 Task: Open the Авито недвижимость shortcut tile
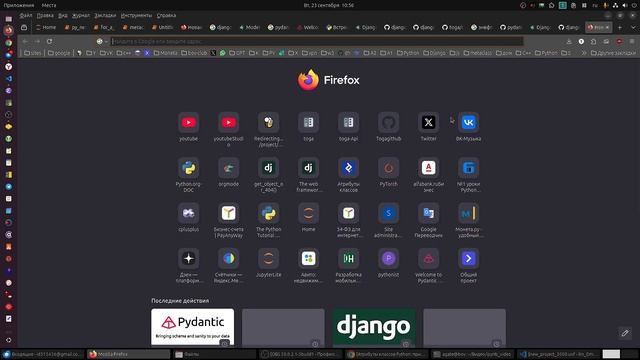click(x=309, y=258)
